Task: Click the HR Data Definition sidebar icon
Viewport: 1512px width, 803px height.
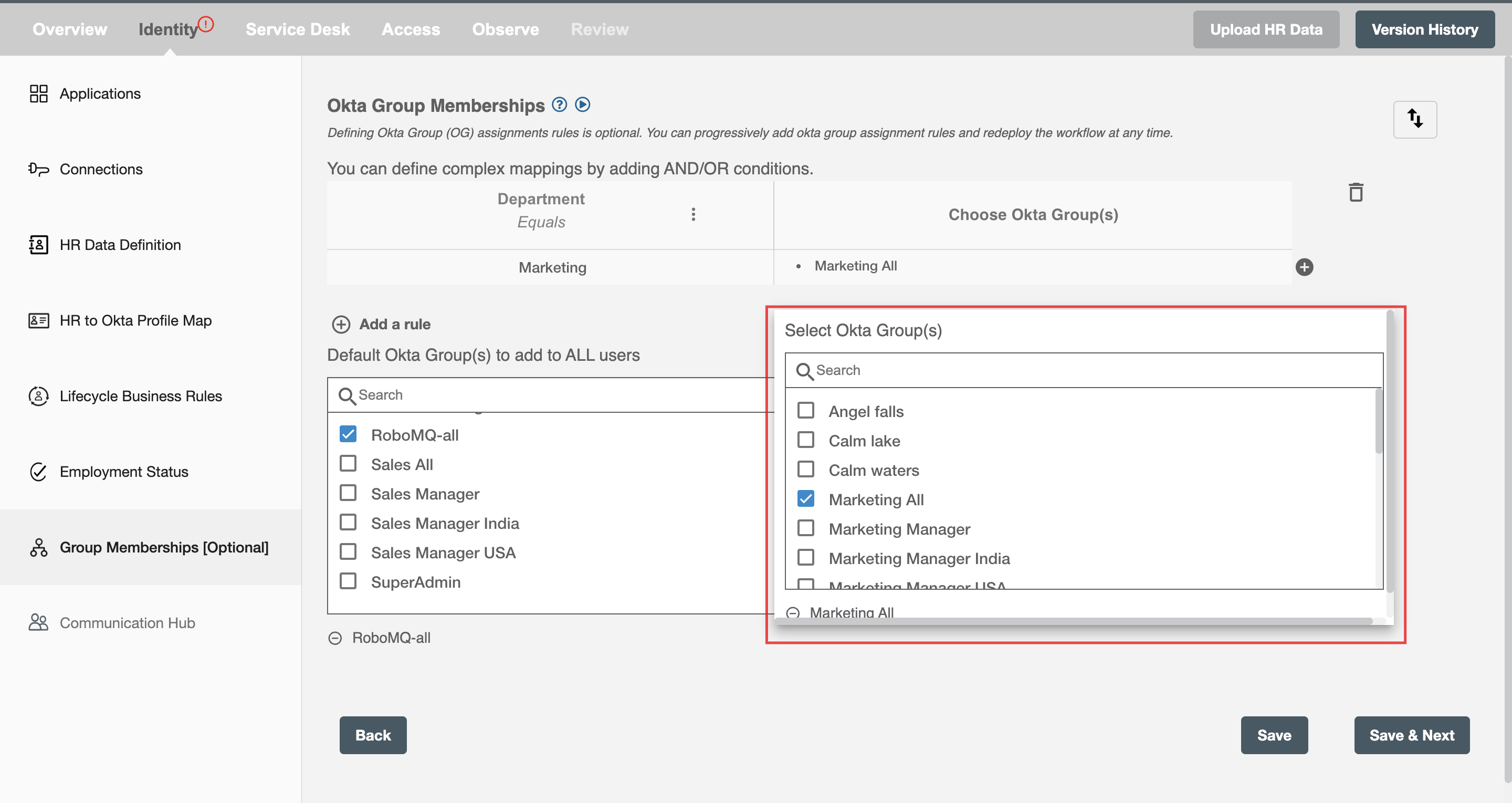Action: 39,245
